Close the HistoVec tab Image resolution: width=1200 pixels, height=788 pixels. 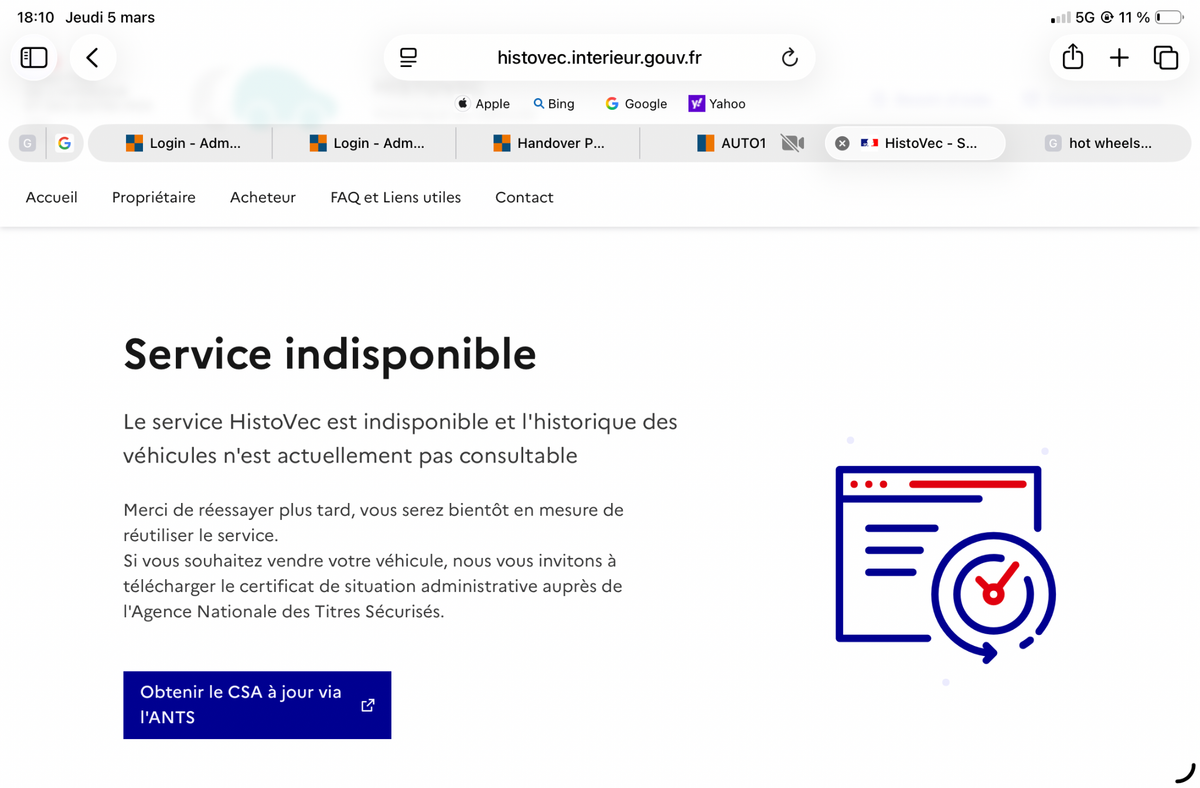click(x=842, y=143)
